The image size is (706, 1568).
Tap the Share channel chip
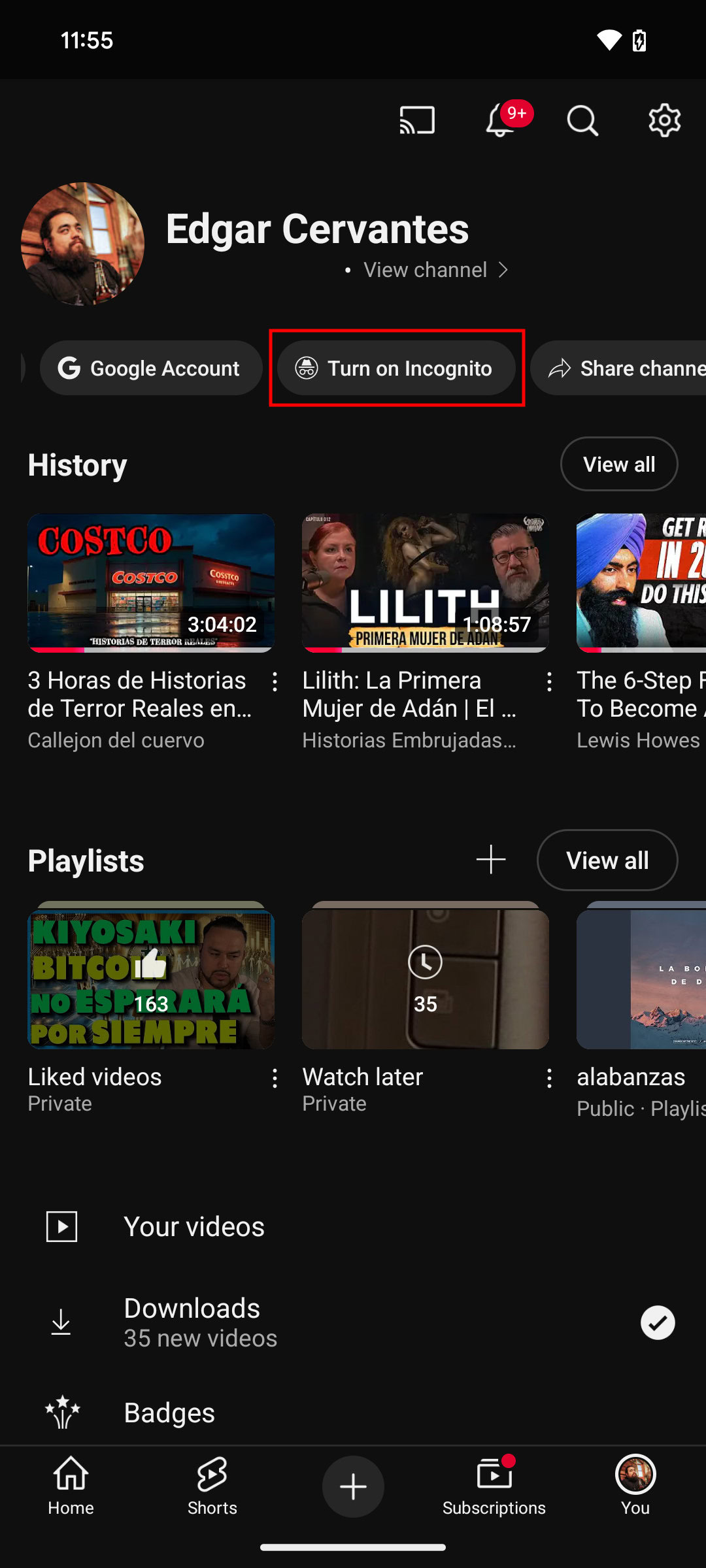point(620,368)
